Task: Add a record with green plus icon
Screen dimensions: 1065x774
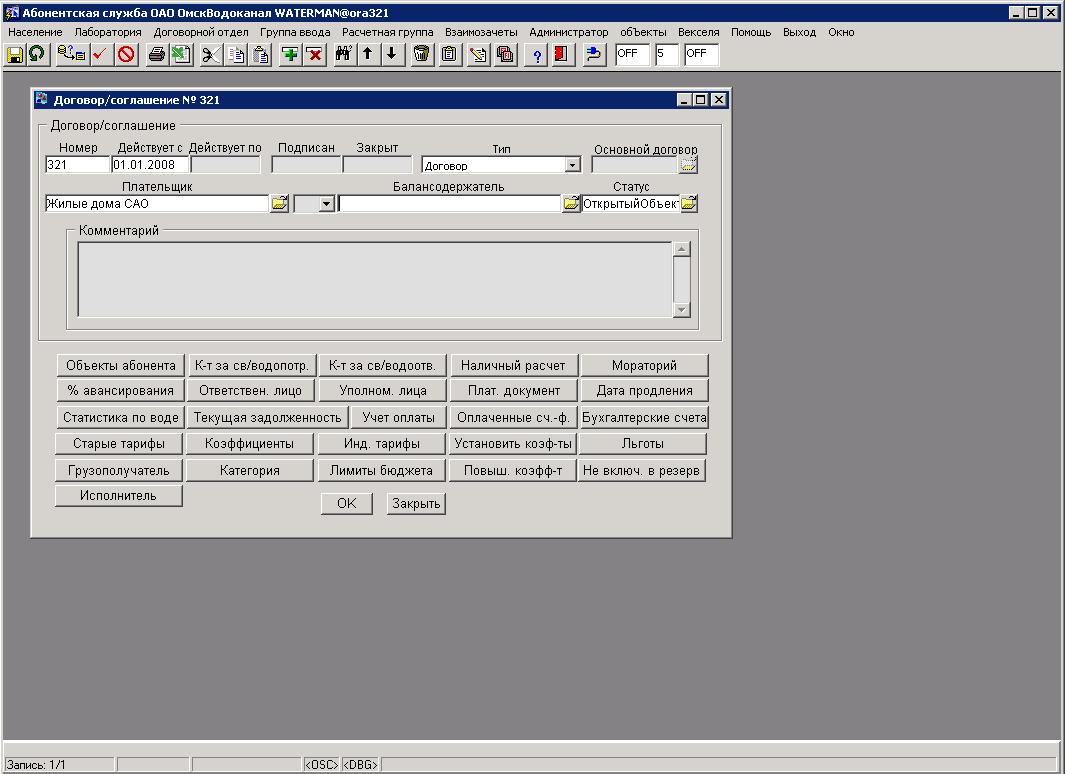Action: [290, 55]
